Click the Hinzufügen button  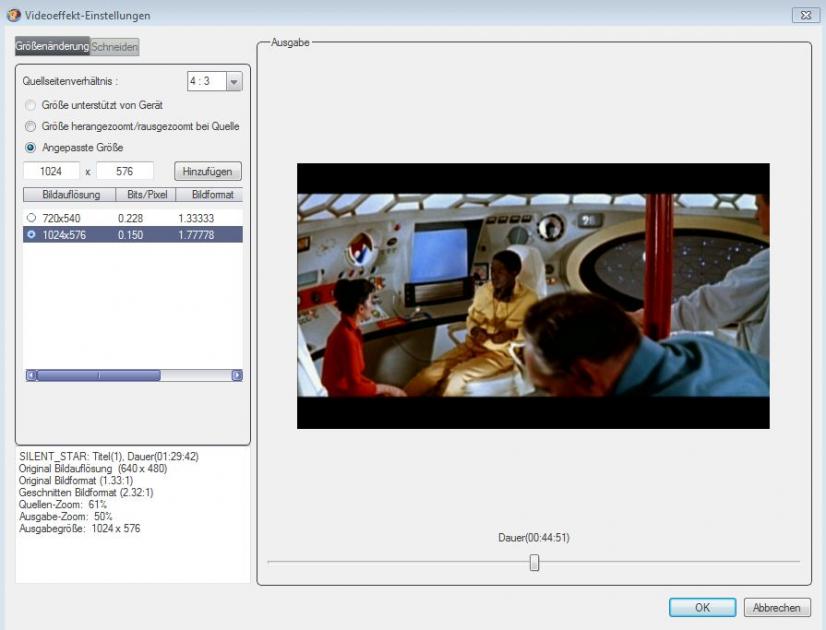(208, 171)
